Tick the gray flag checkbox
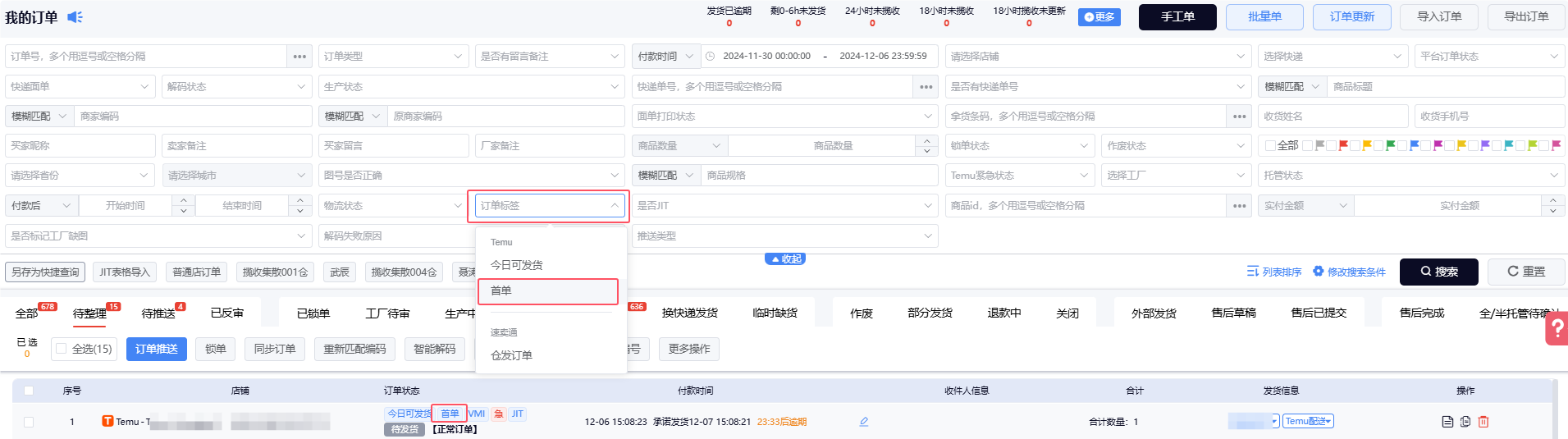 (1307, 145)
